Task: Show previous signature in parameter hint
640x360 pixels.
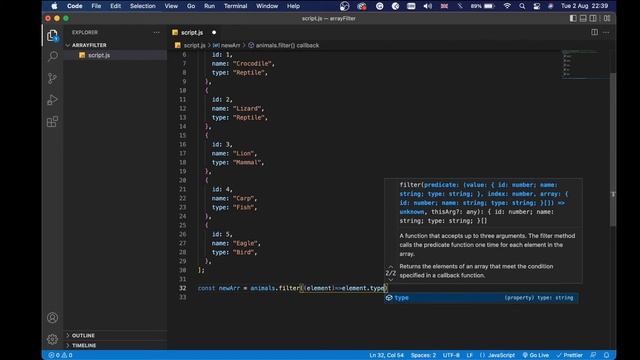Action: coord(391,267)
